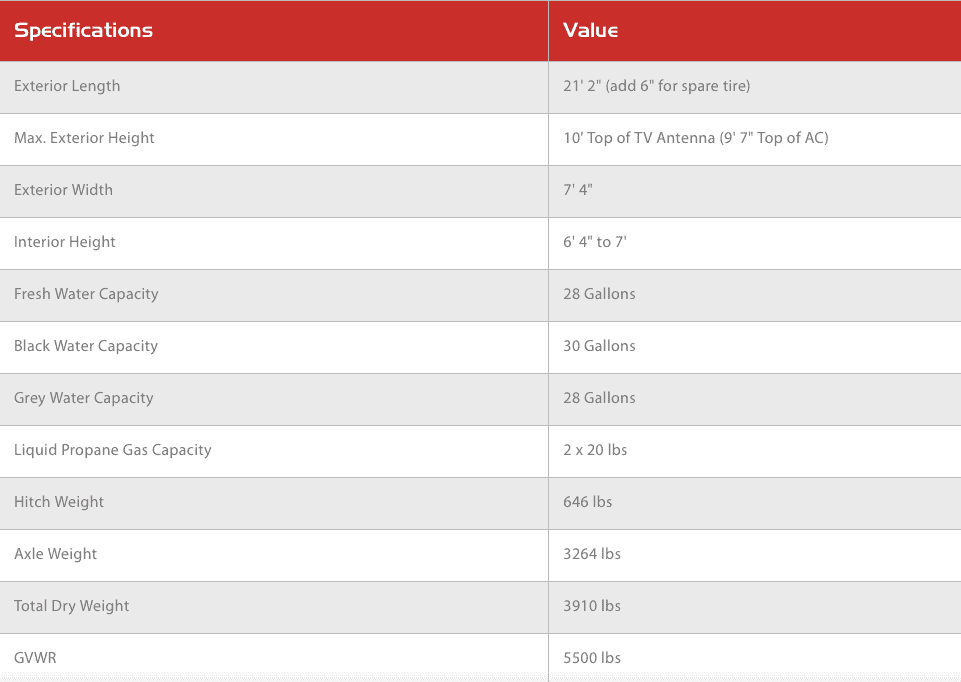This screenshot has height=682, width=961.
Task: Select the Max. Exterior Height row label
Action: click(x=84, y=138)
